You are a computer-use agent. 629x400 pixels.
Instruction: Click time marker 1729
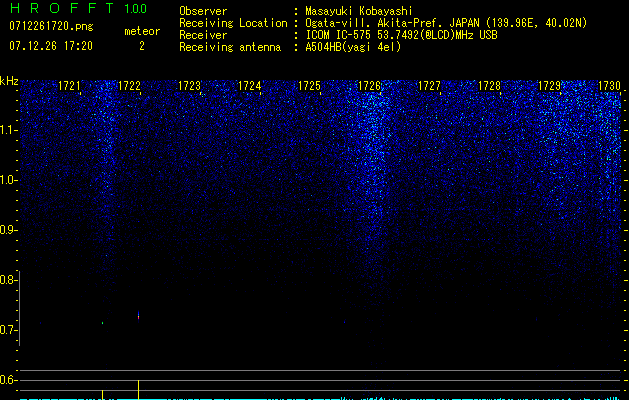549,86
